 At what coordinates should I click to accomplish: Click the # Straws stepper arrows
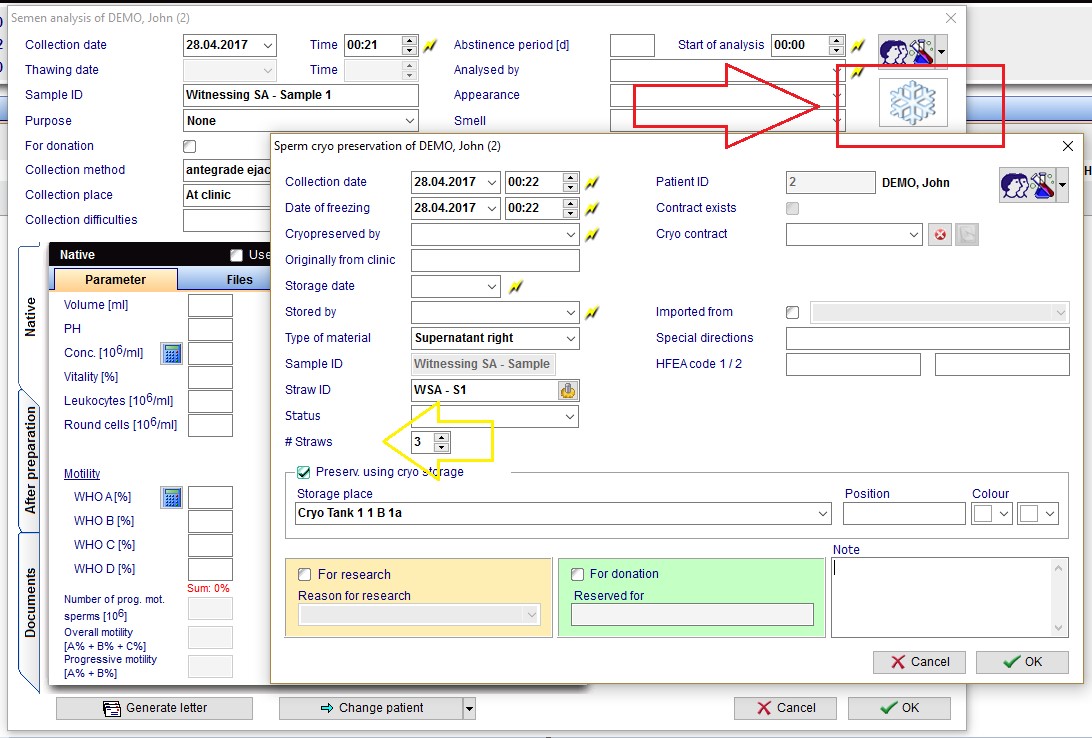point(442,442)
